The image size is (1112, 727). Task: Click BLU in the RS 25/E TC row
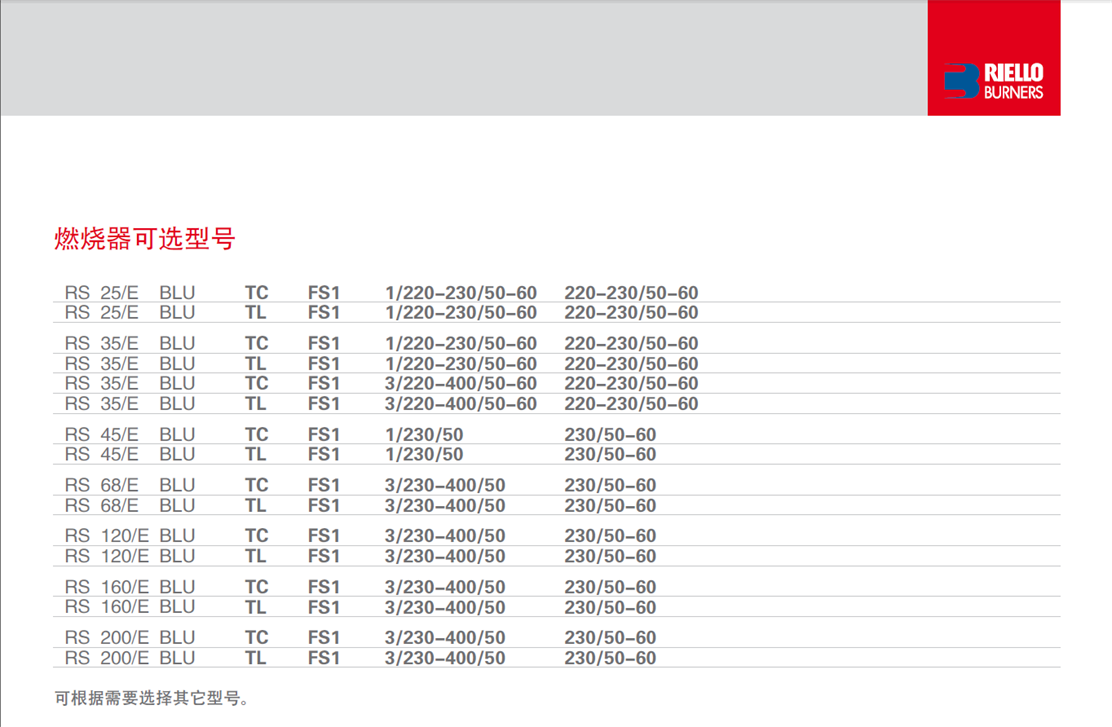tap(177, 293)
